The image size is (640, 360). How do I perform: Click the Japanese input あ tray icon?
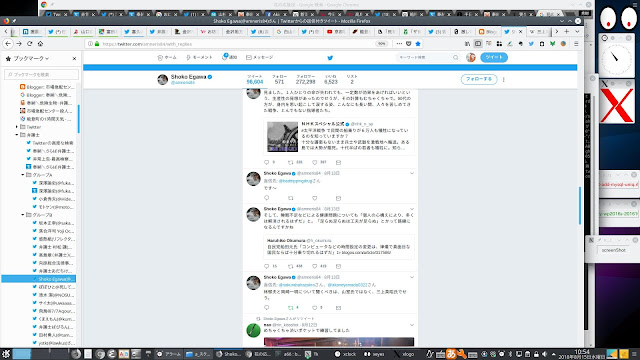point(451,354)
